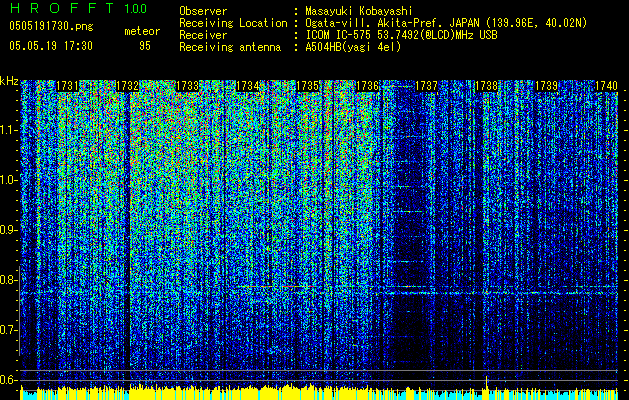629x400 pixels.
Task: Click the HROFFT 1.0.0 title text
Action: pyautogui.click(x=78, y=8)
